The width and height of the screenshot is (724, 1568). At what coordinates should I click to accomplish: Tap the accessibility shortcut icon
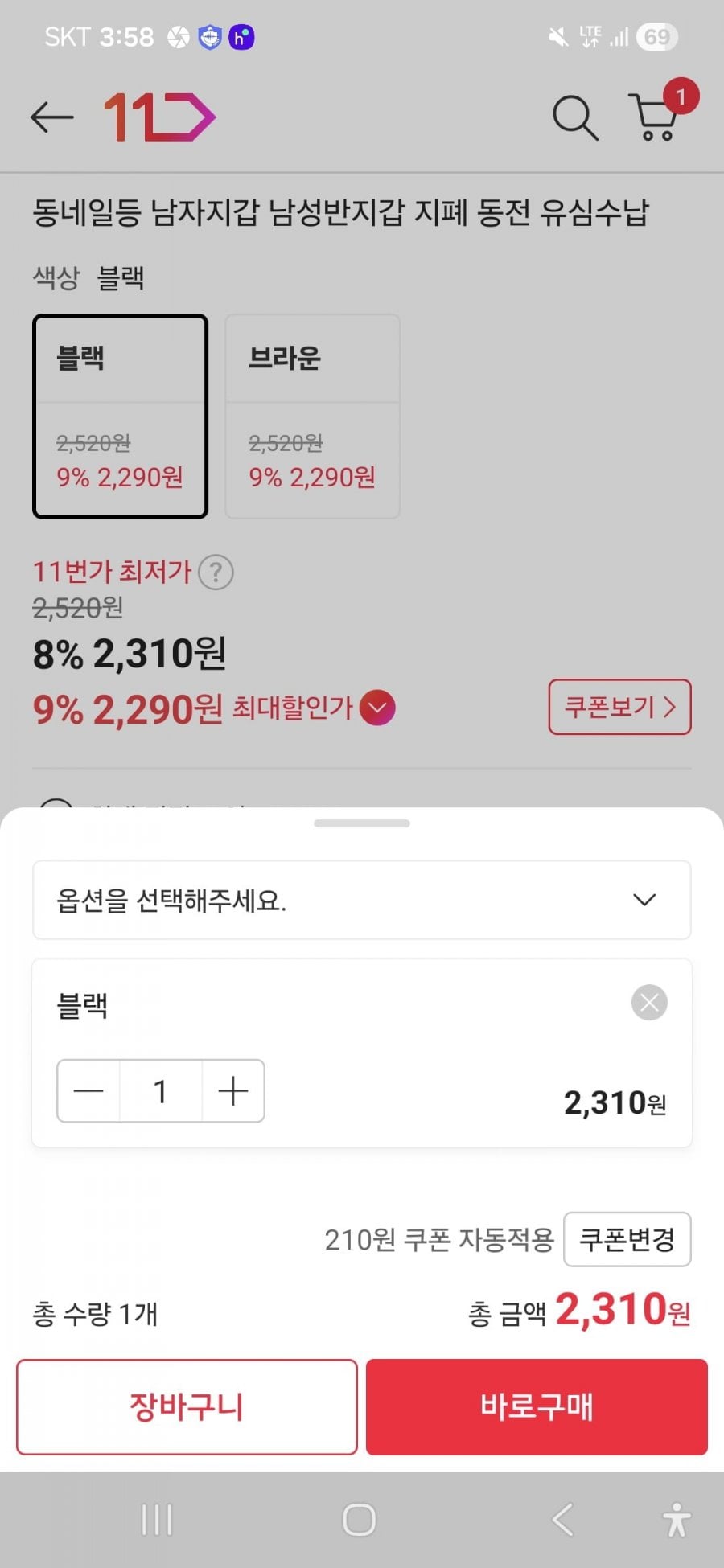pos(677,1520)
